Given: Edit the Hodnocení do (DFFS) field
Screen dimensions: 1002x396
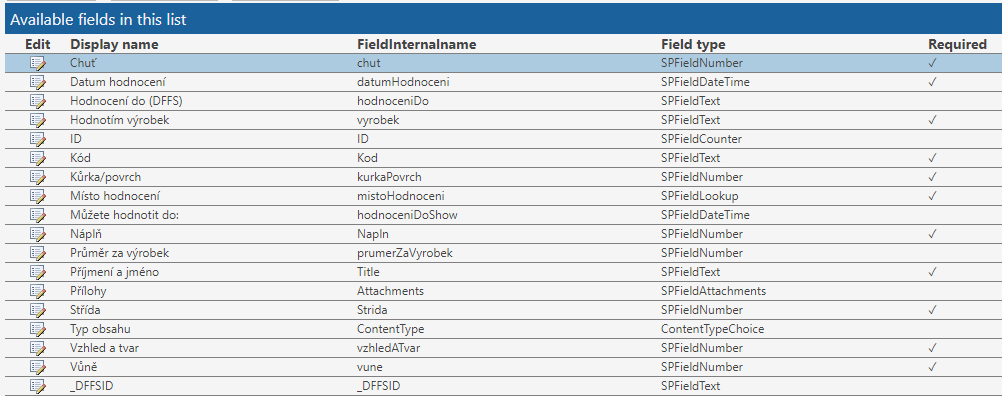Looking at the screenshot, I should pyautogui.click(x=38, y=102).
